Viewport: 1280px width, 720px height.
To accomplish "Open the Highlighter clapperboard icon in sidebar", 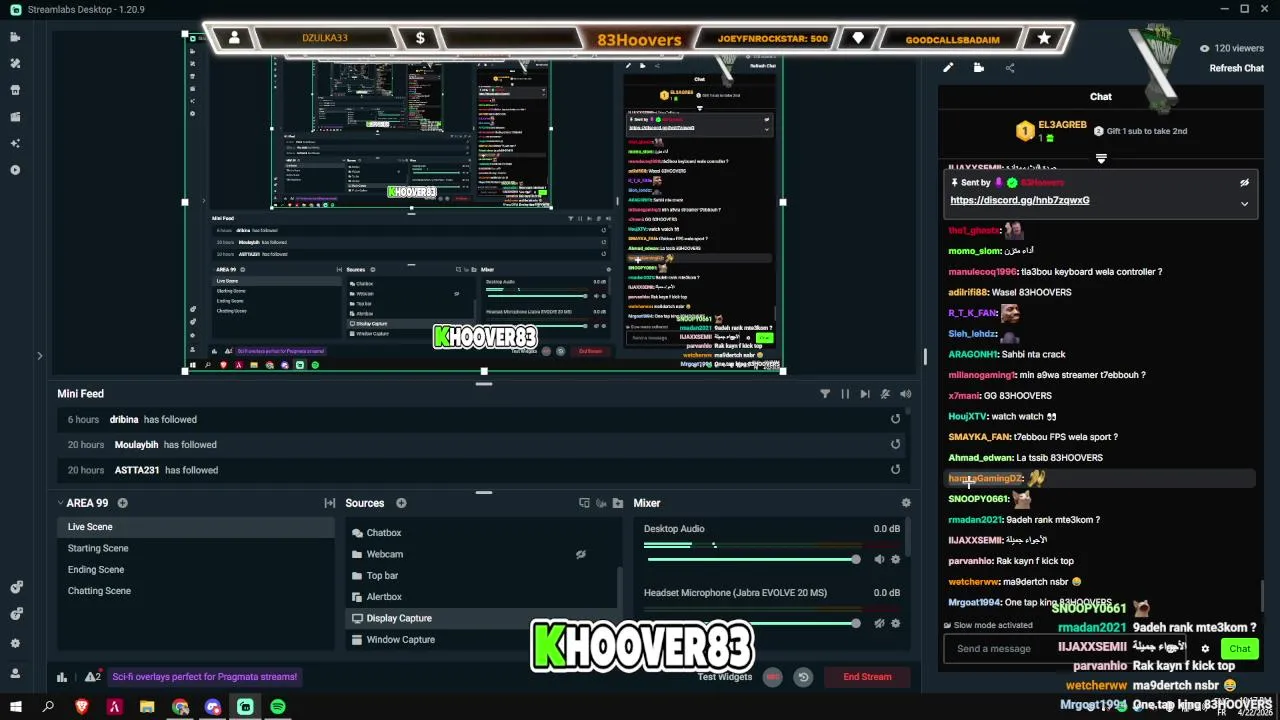I will point(15,116).
